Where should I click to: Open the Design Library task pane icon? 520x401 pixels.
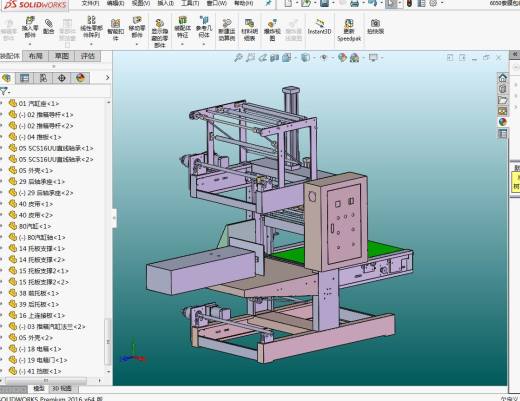pyautogui.click(x=503, y=89)
